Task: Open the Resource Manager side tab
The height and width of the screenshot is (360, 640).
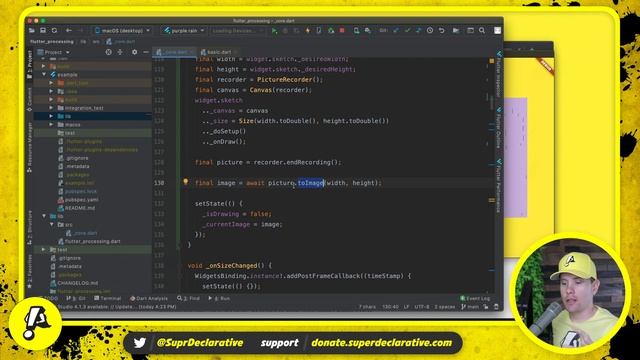Action: (29, 147)
